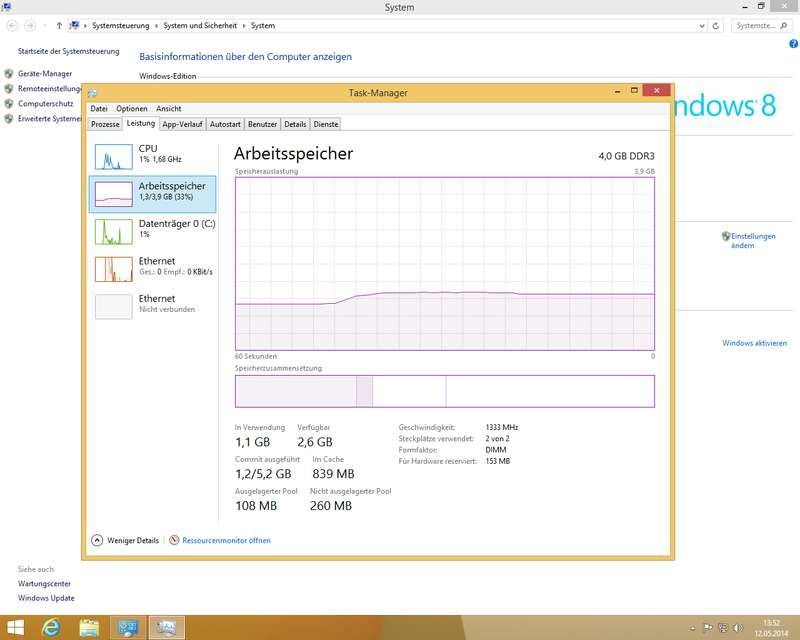Click the Task-Manager title bar icon

[x=92, y=93]
